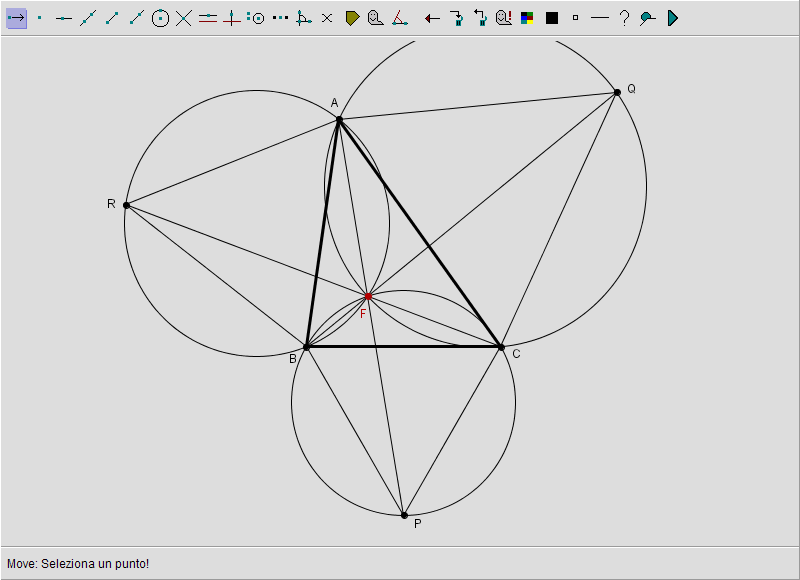Select the Circle with center tool
The image size is (800, 580).
(160, 18)
